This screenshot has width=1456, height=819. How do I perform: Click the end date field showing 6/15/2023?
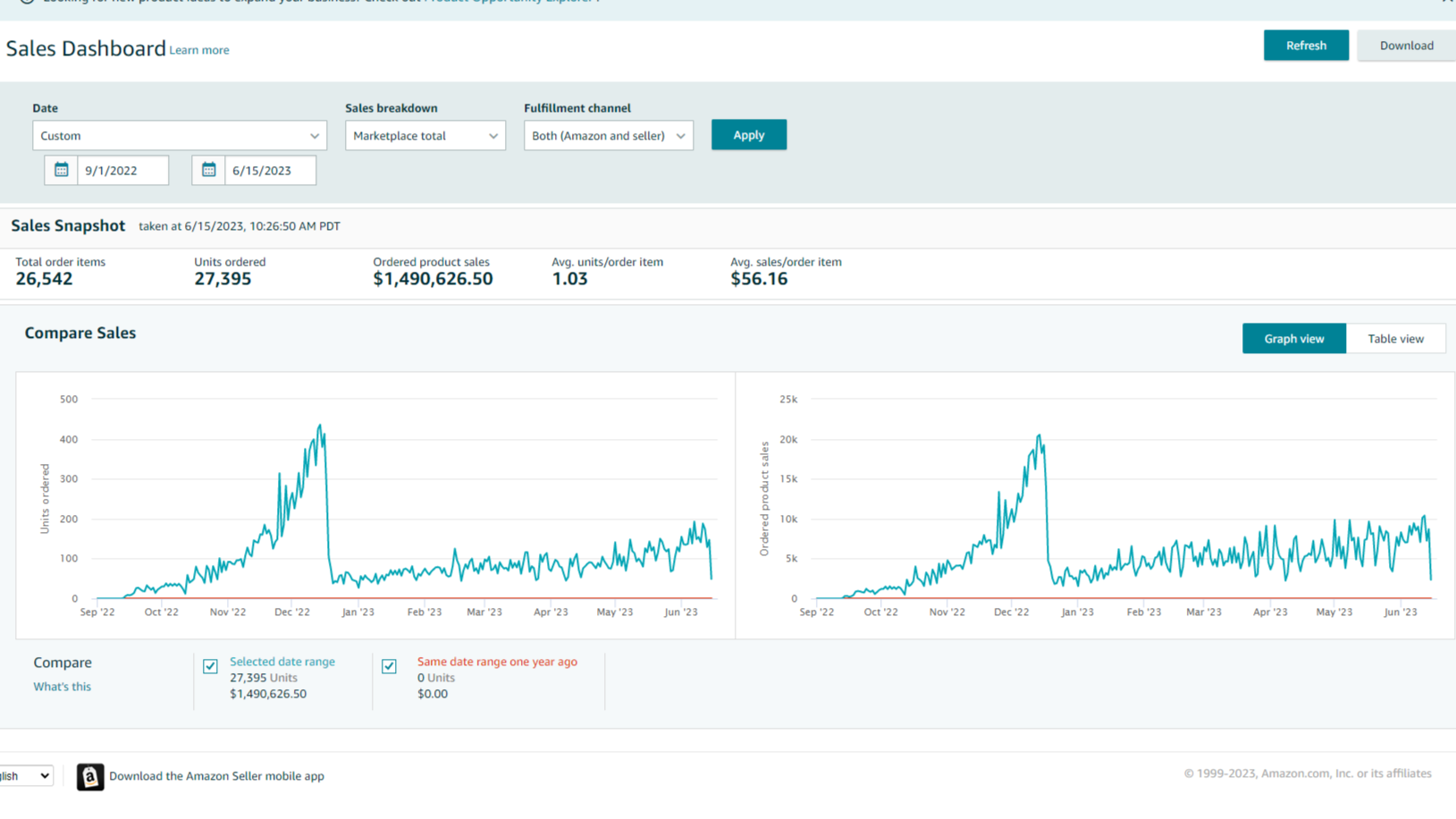[270, 170]
